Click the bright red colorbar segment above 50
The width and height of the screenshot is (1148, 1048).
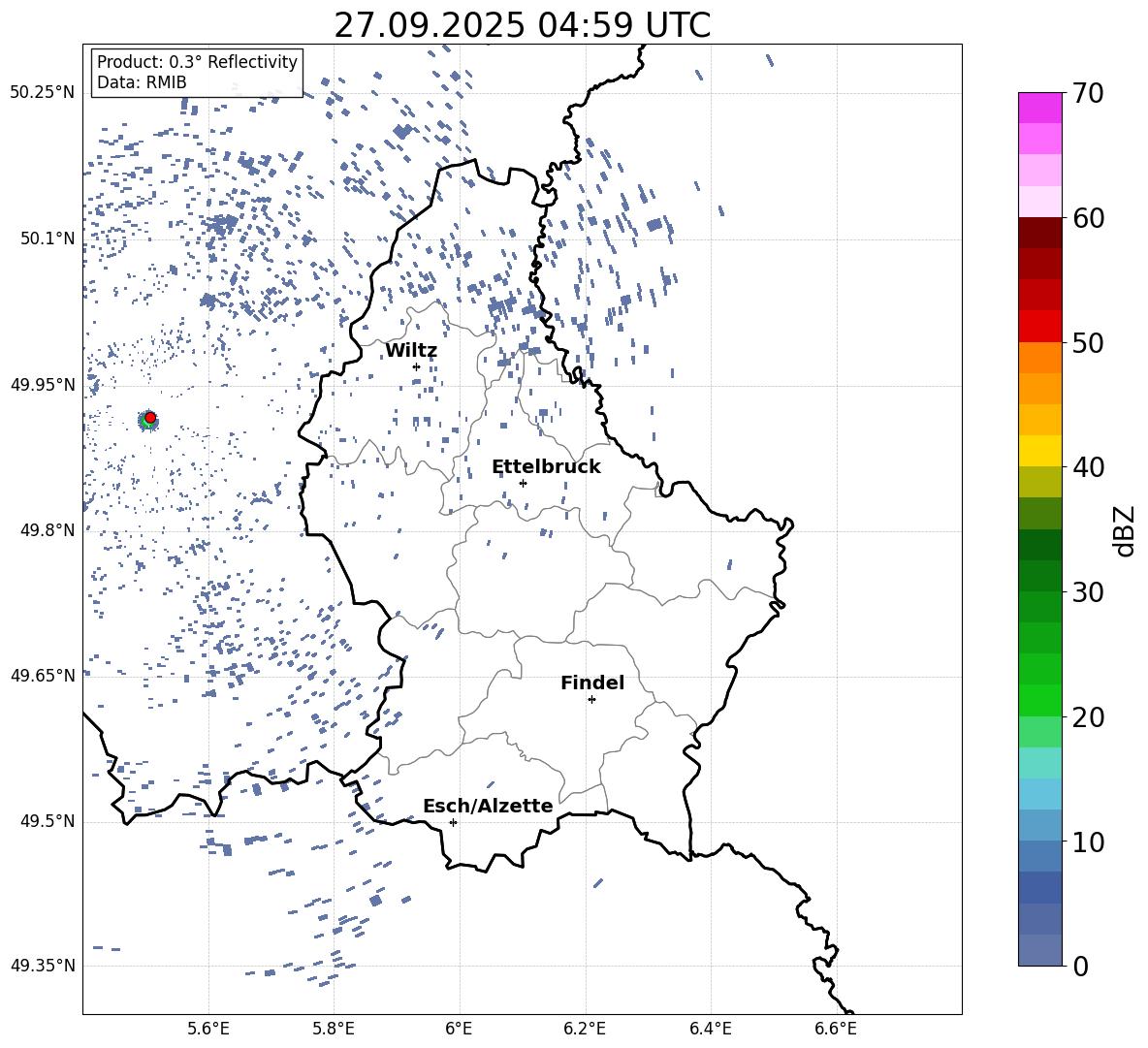tap(1039, 327)
